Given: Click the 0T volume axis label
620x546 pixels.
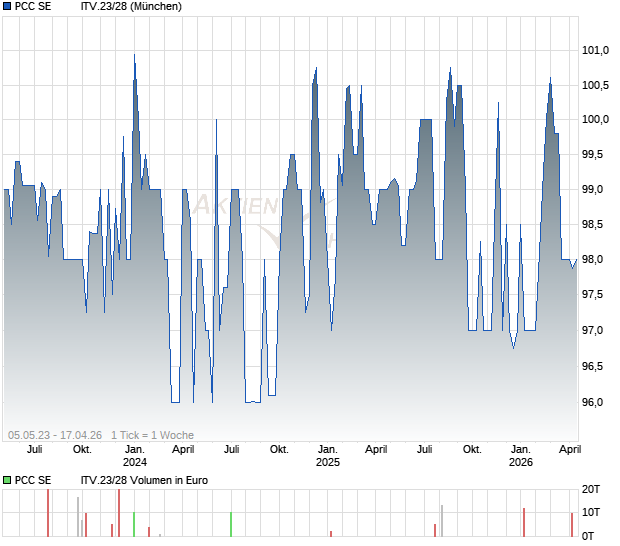Looking at the screenshot, I should 594,536.
